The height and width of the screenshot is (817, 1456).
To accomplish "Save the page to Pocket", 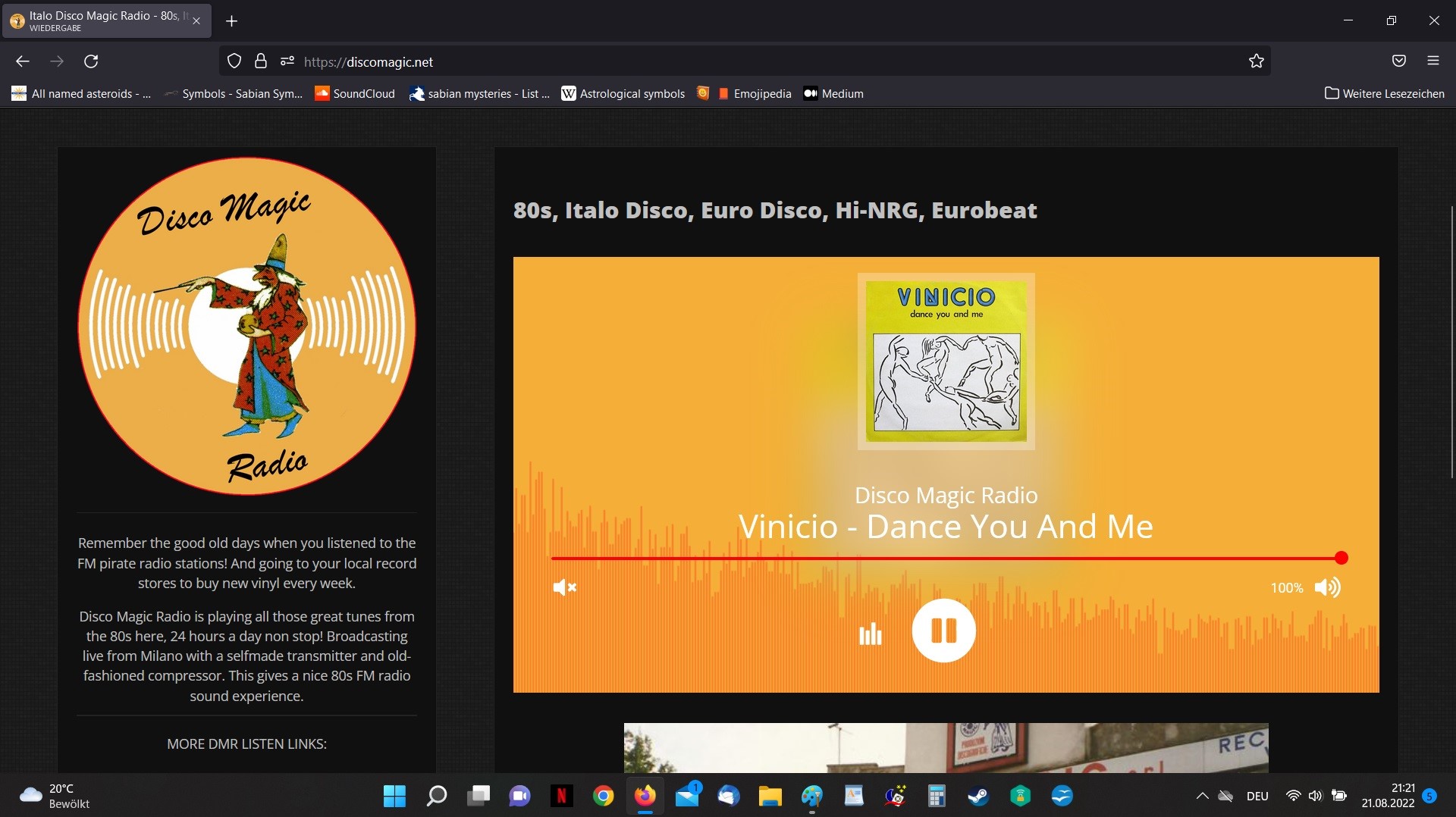I will [x=1398, y=61].
